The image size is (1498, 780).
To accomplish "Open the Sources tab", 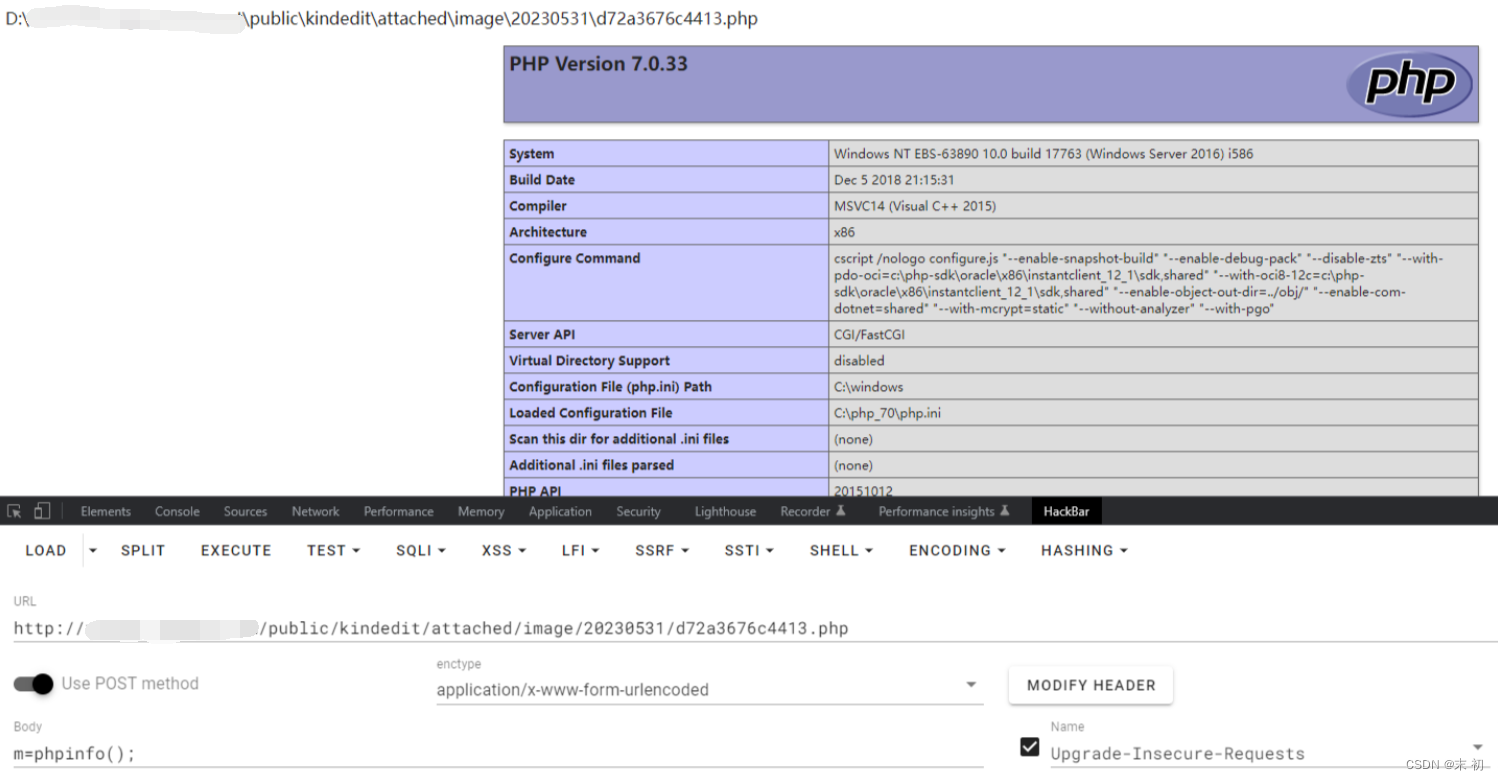I will pos(245,511).
